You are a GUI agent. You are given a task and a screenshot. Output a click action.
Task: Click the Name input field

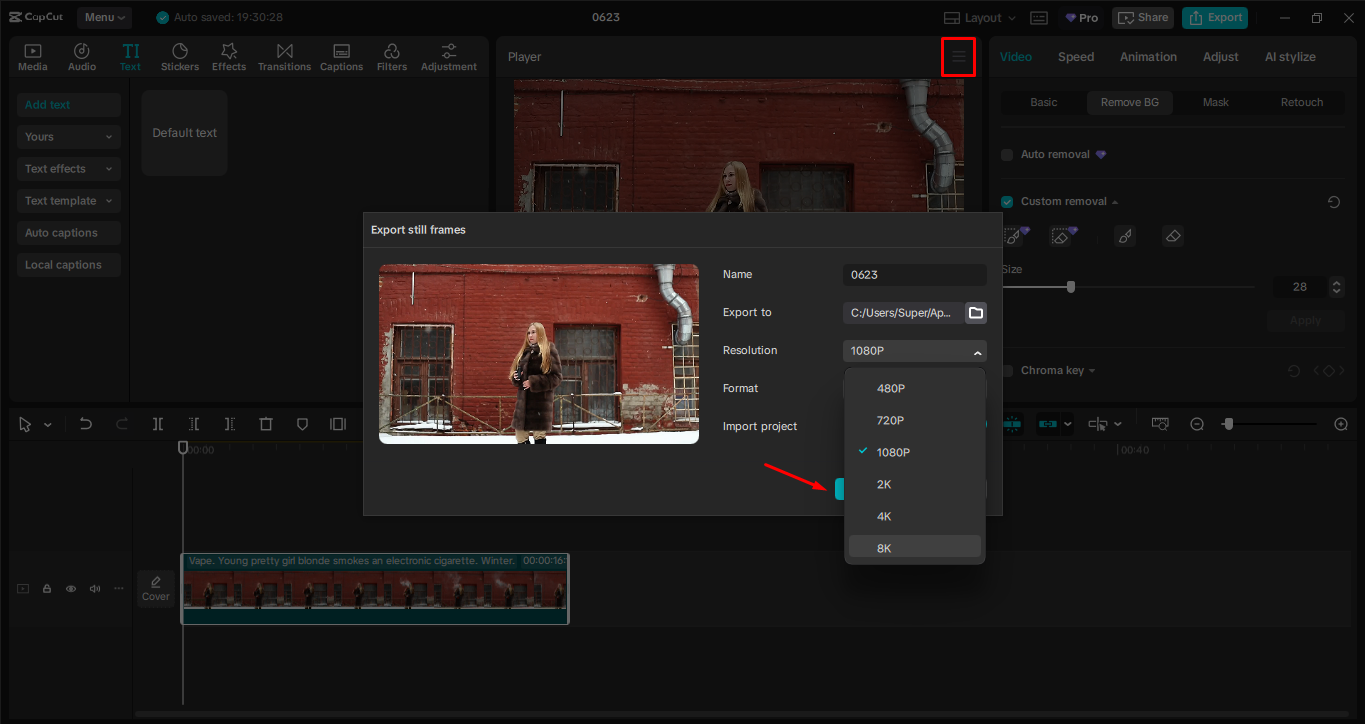[x=914, y=275]
